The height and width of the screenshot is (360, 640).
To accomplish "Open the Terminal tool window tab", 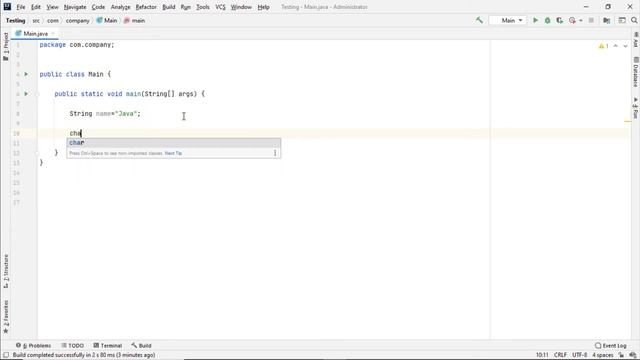I will (108, 345).
